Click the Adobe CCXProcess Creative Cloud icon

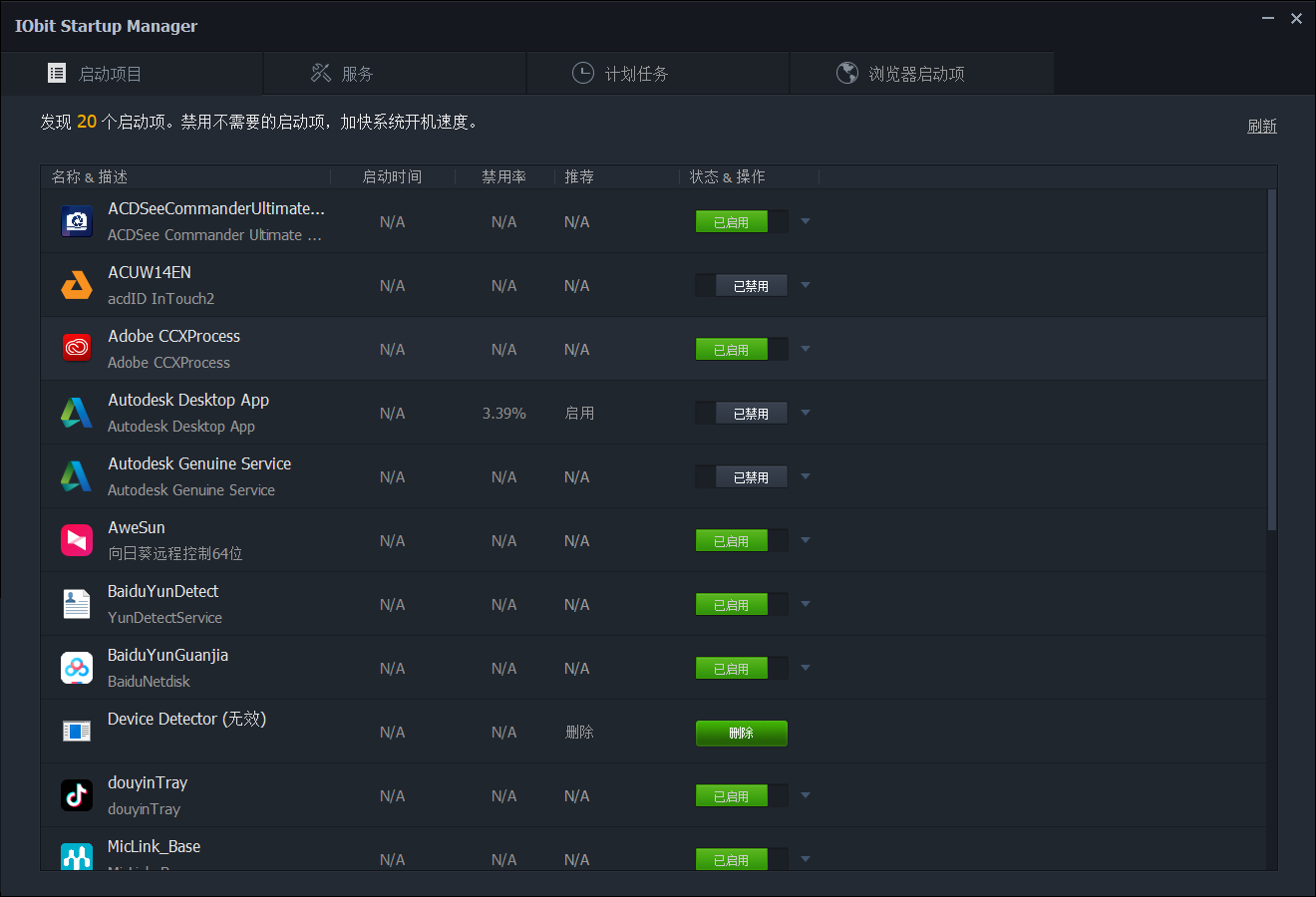[77, 349]
